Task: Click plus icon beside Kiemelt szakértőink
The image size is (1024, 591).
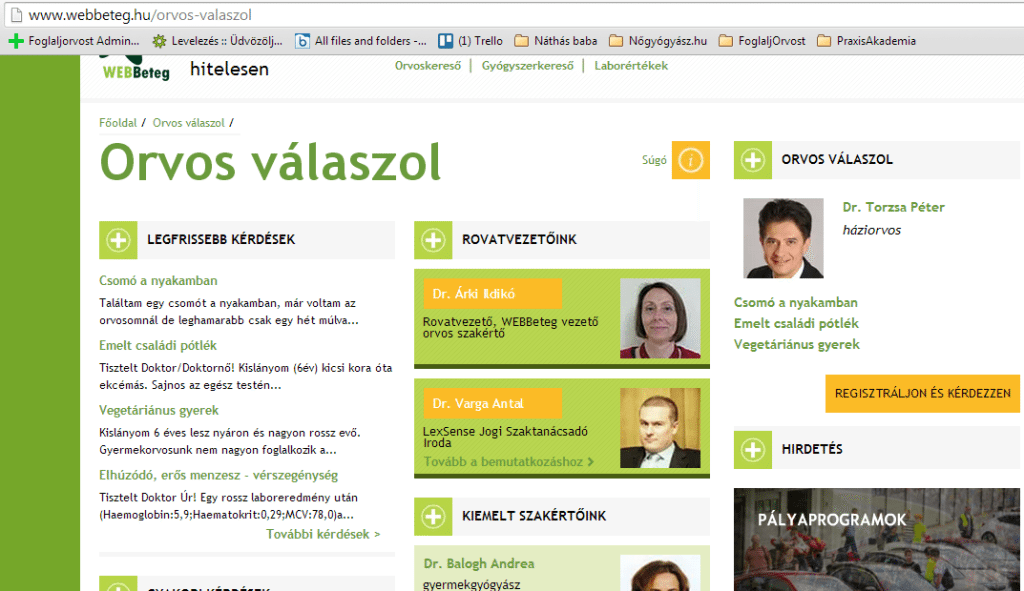Action: 433,516
